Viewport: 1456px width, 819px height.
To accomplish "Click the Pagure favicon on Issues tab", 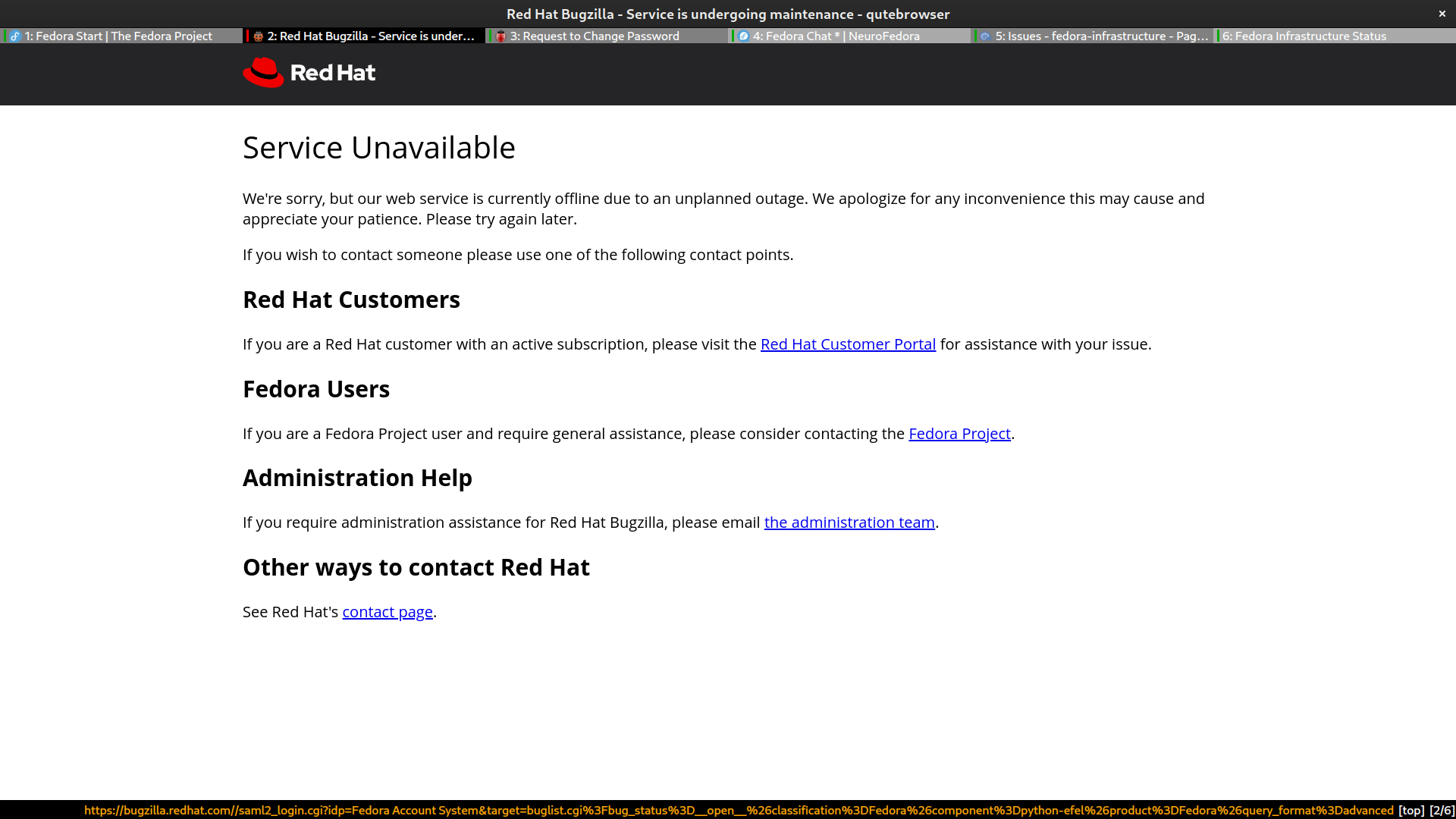I will coord(985,36).
